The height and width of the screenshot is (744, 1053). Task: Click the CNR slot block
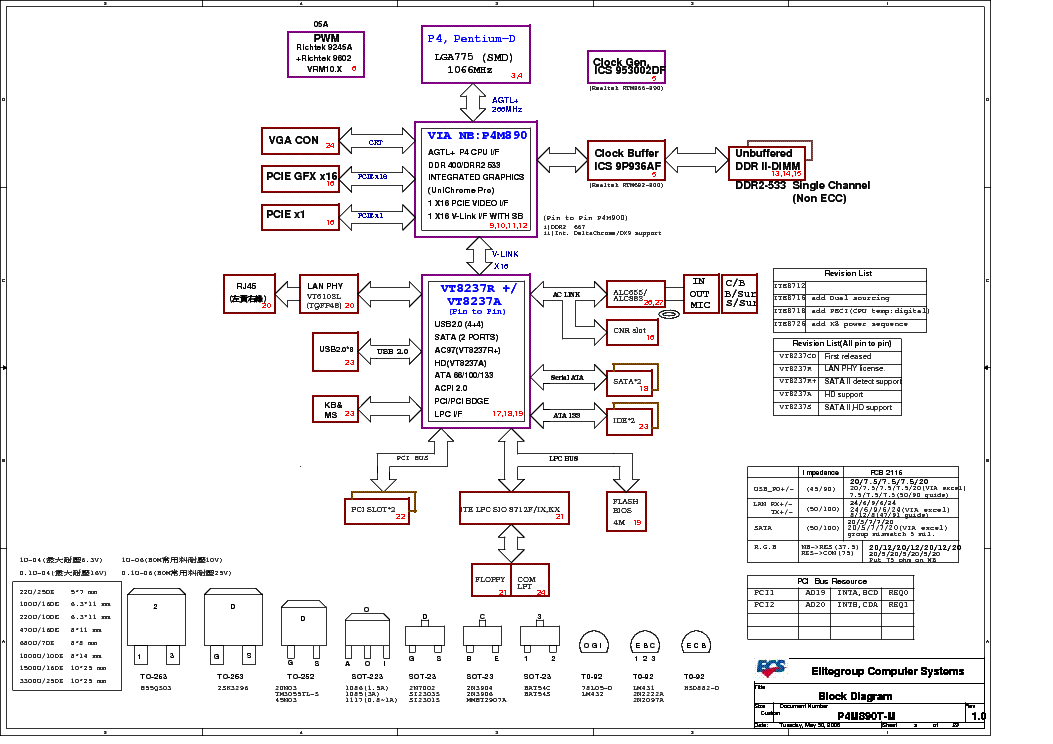click(632, 332)
